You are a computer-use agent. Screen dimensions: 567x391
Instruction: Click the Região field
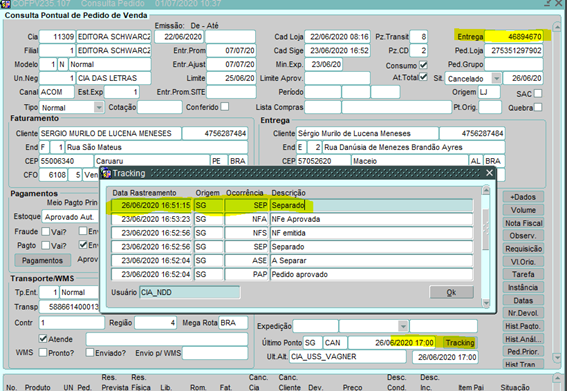point(155,323)
